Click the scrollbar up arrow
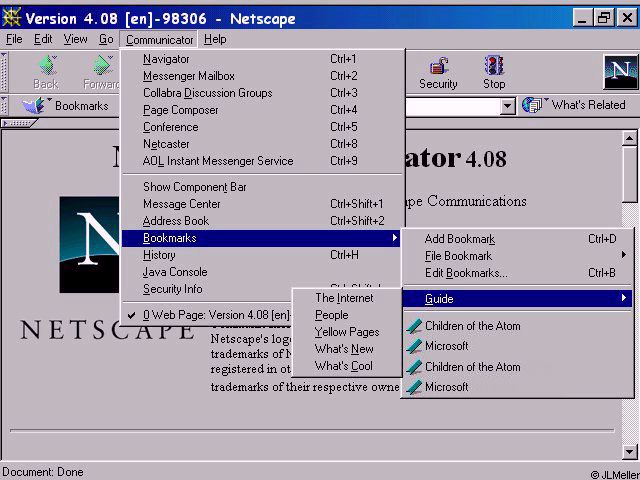Screen dimensions: 640x480 click(629, 139)
